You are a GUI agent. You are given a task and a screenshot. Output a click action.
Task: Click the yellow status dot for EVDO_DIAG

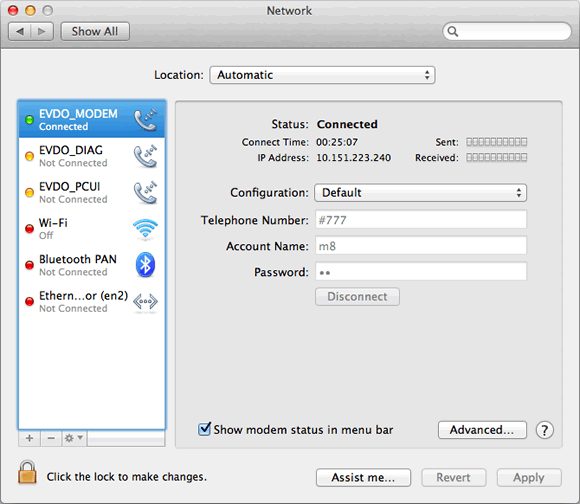29,156
